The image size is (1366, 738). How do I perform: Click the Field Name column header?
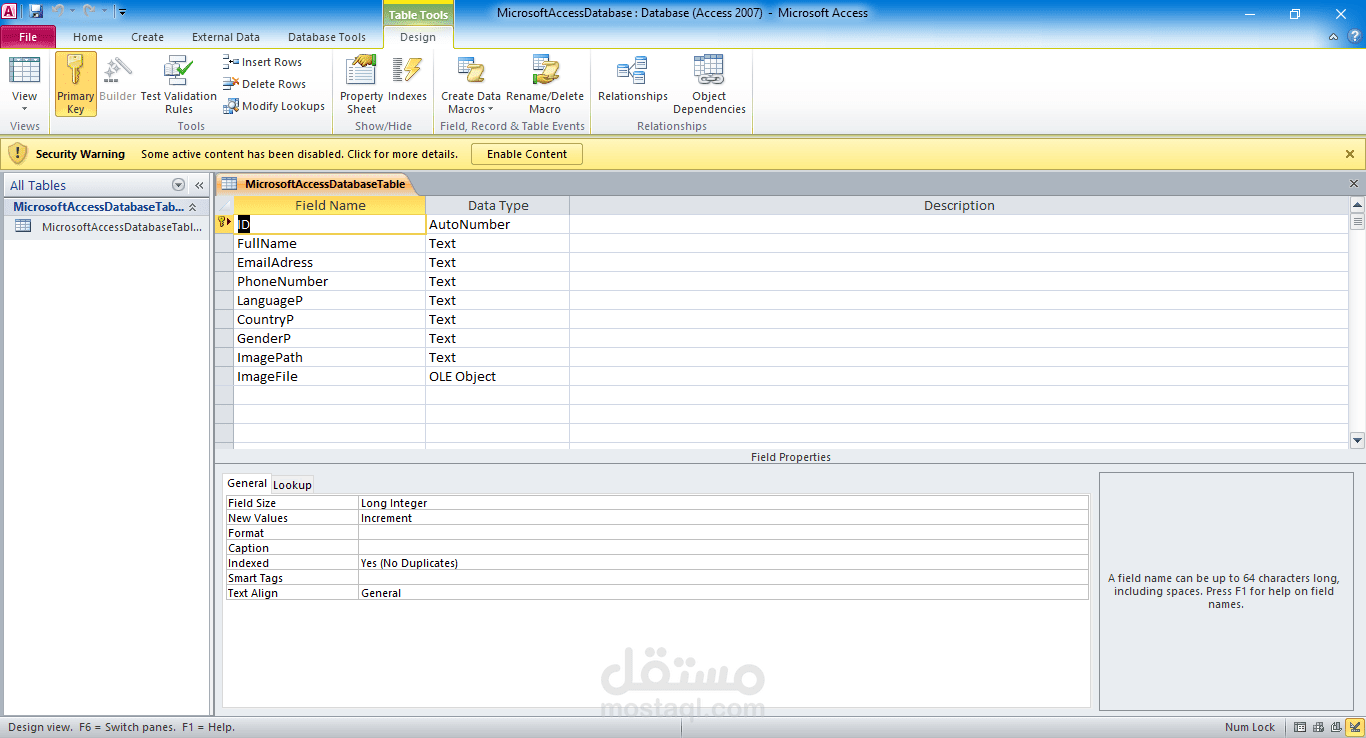point(330,205)
